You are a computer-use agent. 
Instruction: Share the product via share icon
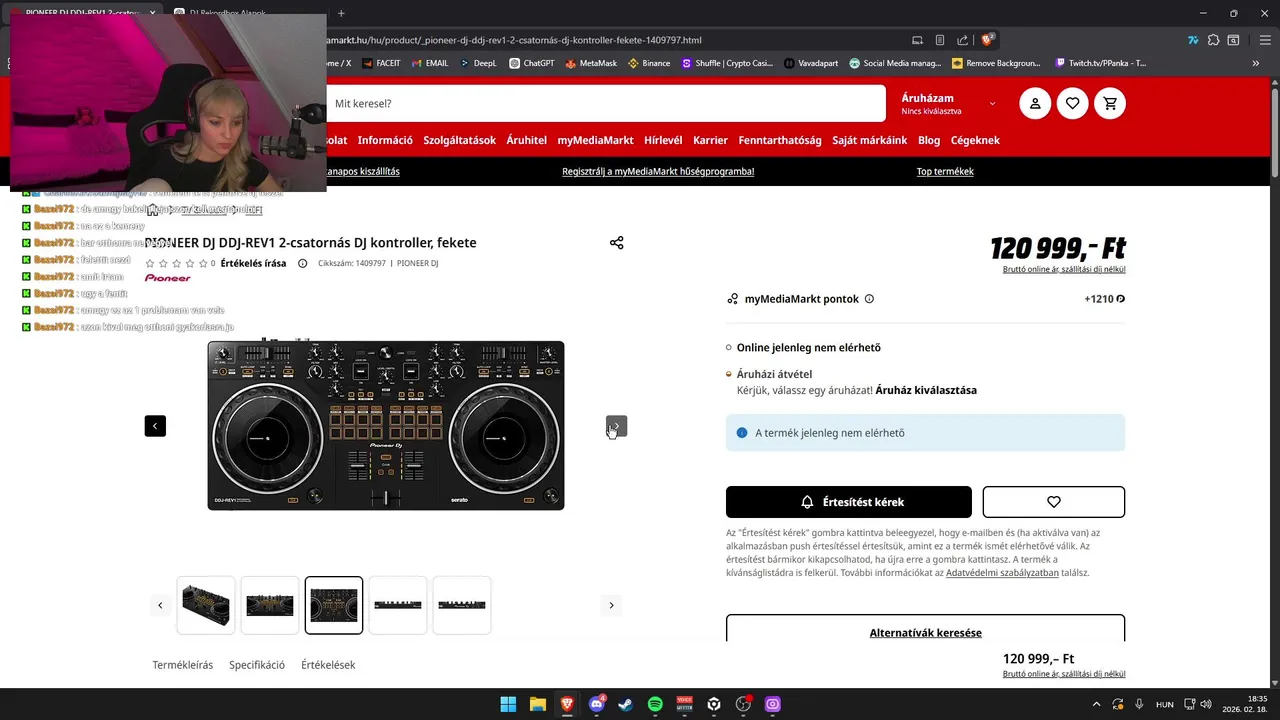point(616,243)
